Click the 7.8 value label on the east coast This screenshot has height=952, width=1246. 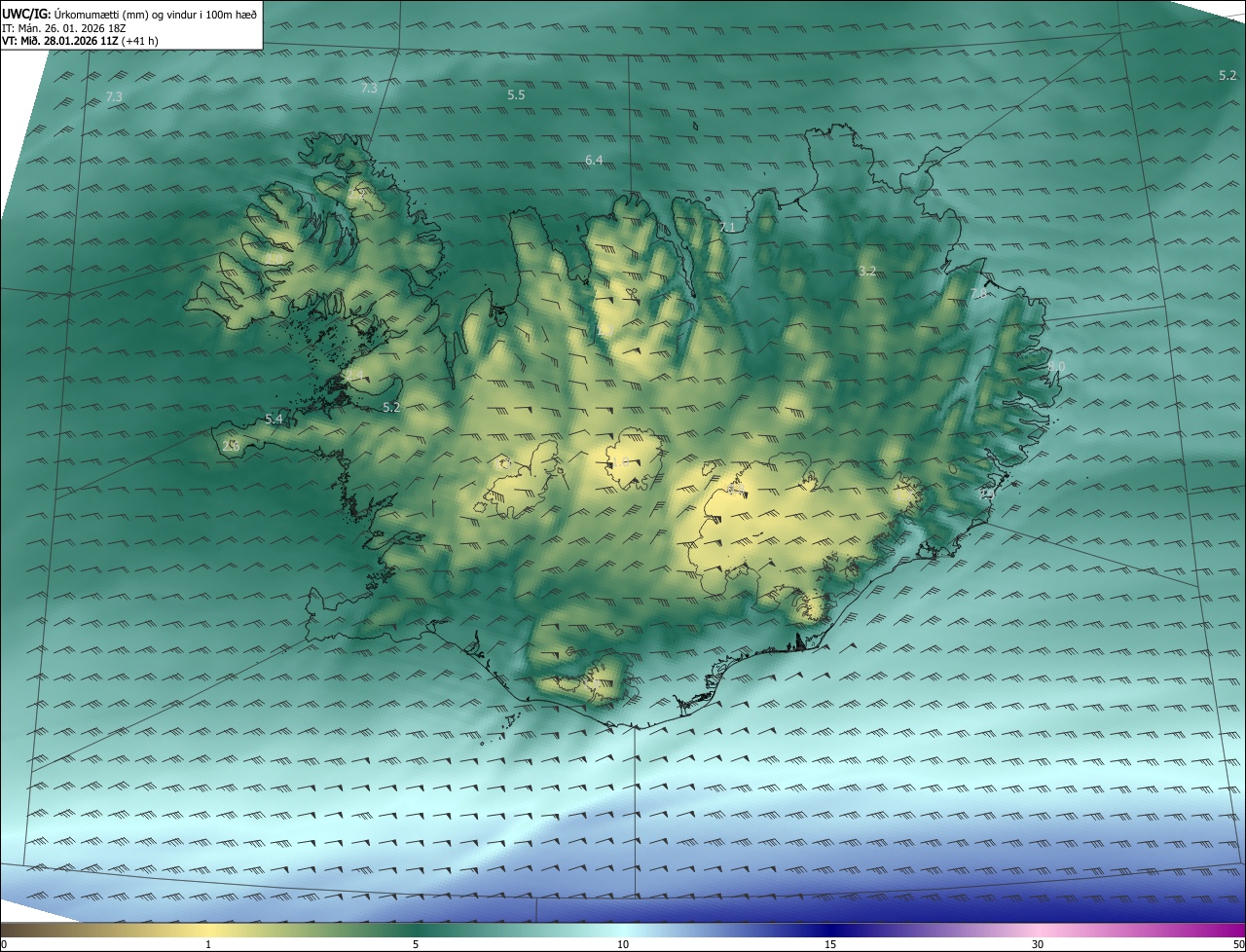coord(978,293)
